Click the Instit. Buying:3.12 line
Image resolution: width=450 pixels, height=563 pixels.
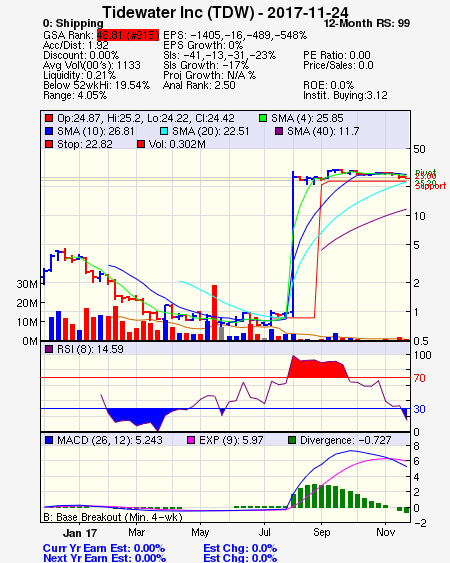[345, 96]
